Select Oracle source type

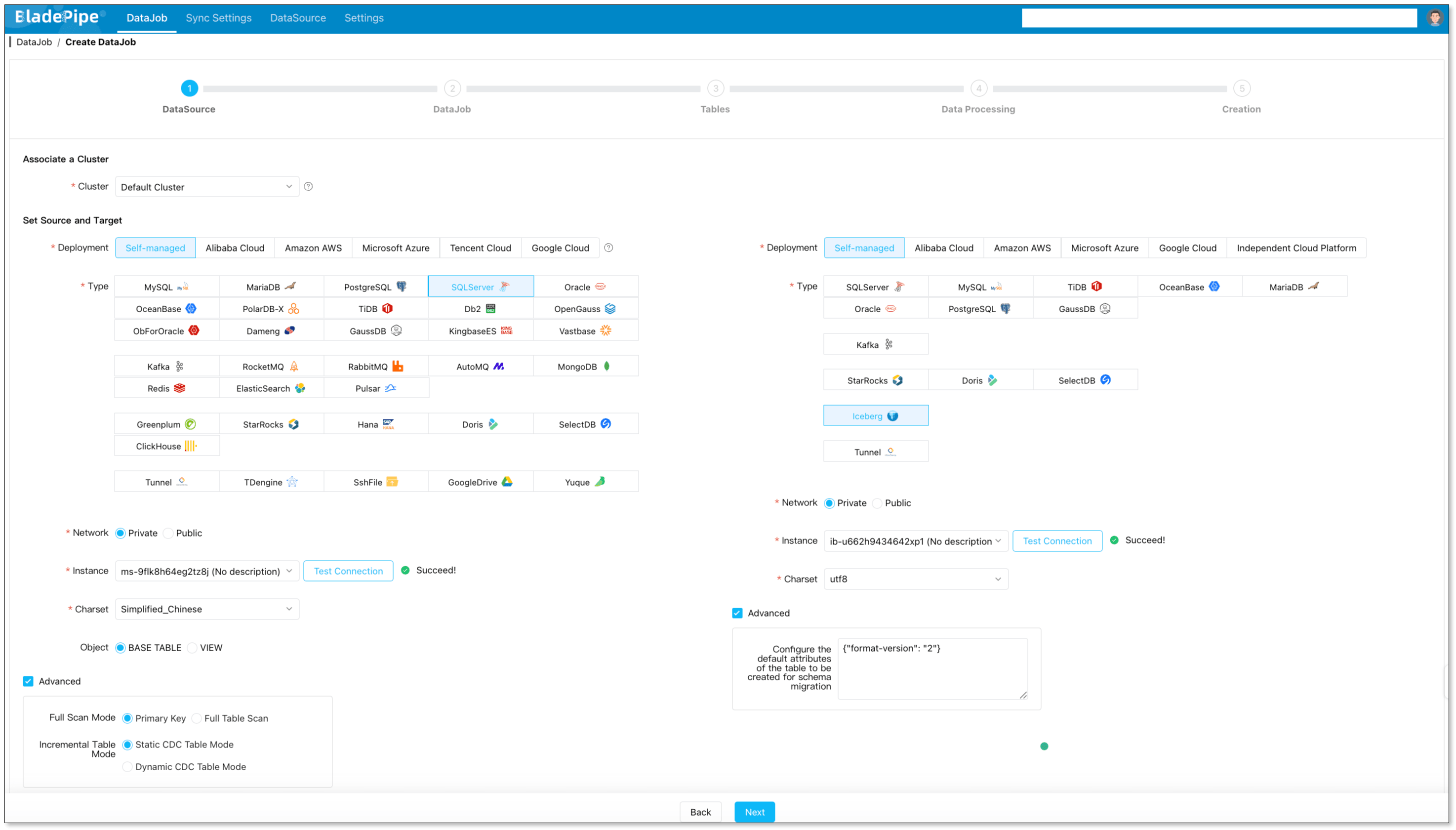585,287
